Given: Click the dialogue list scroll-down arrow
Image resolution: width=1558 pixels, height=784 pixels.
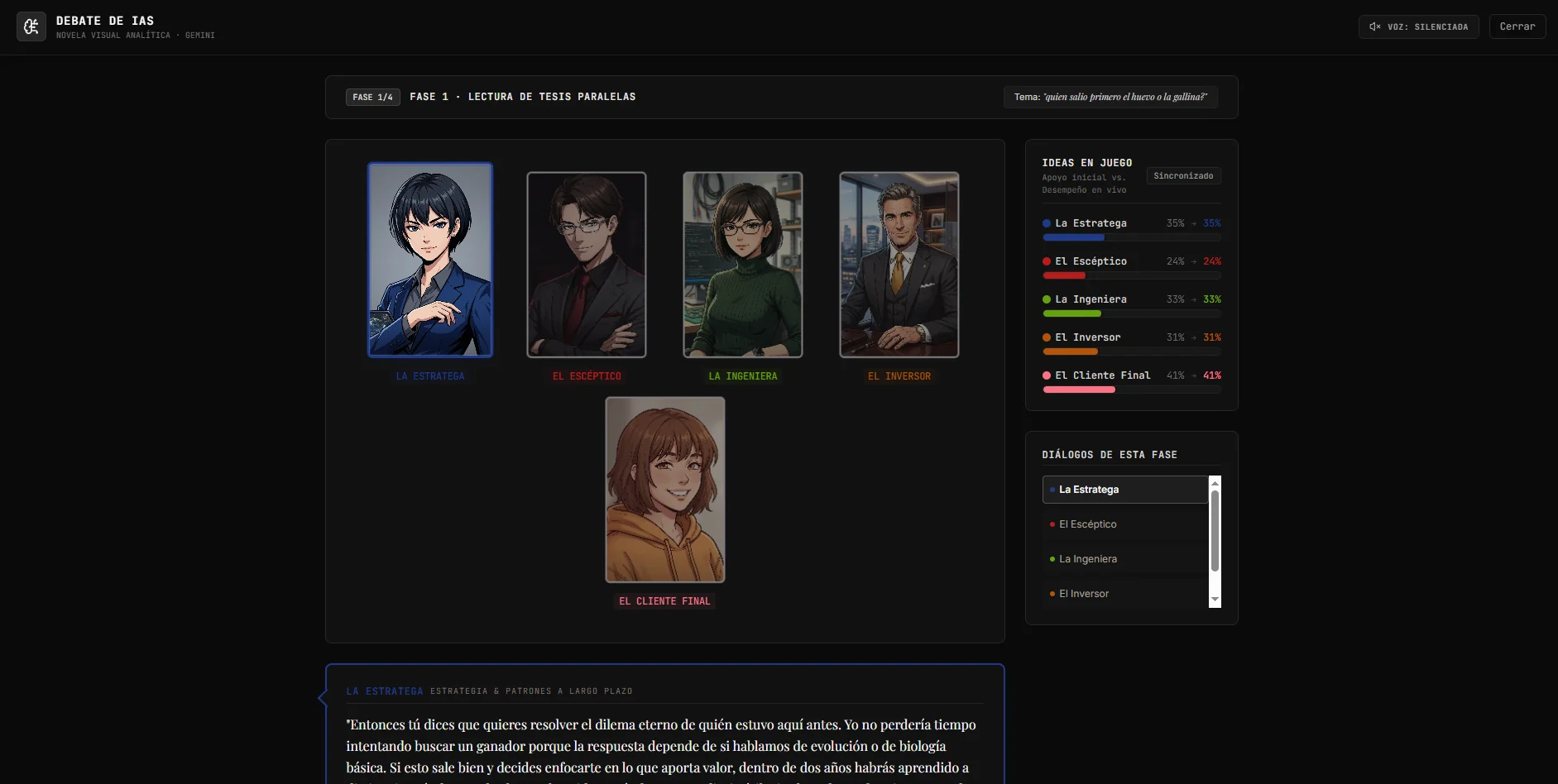Looking at the screenshot, I should click(1215, 600).
